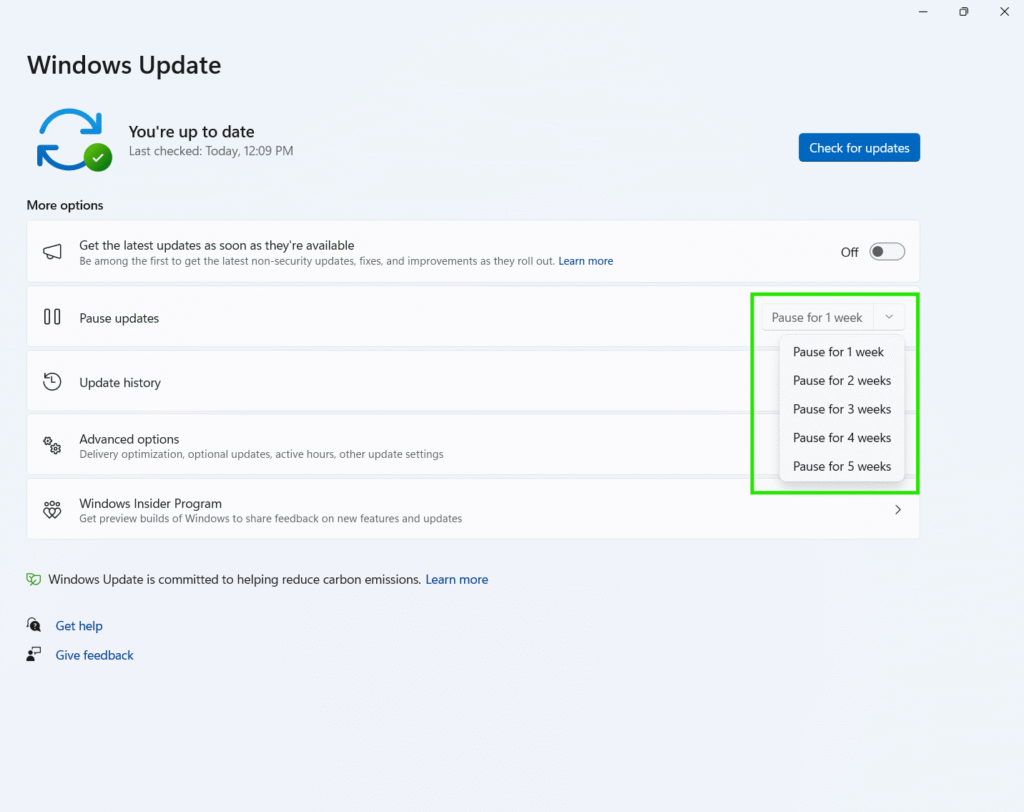This screenshot has height=812, width=1024.
Task: Select Pause for 2 weeks option
Action: click(x=841, y=381)
